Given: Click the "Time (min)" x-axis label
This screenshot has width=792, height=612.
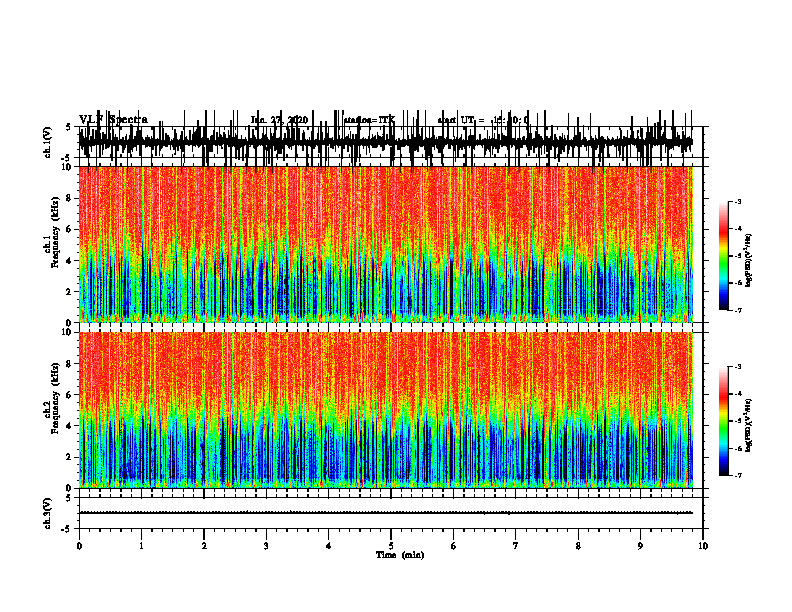Looking at the screenshot, I should pyautogui.click(x=400, y=555).
